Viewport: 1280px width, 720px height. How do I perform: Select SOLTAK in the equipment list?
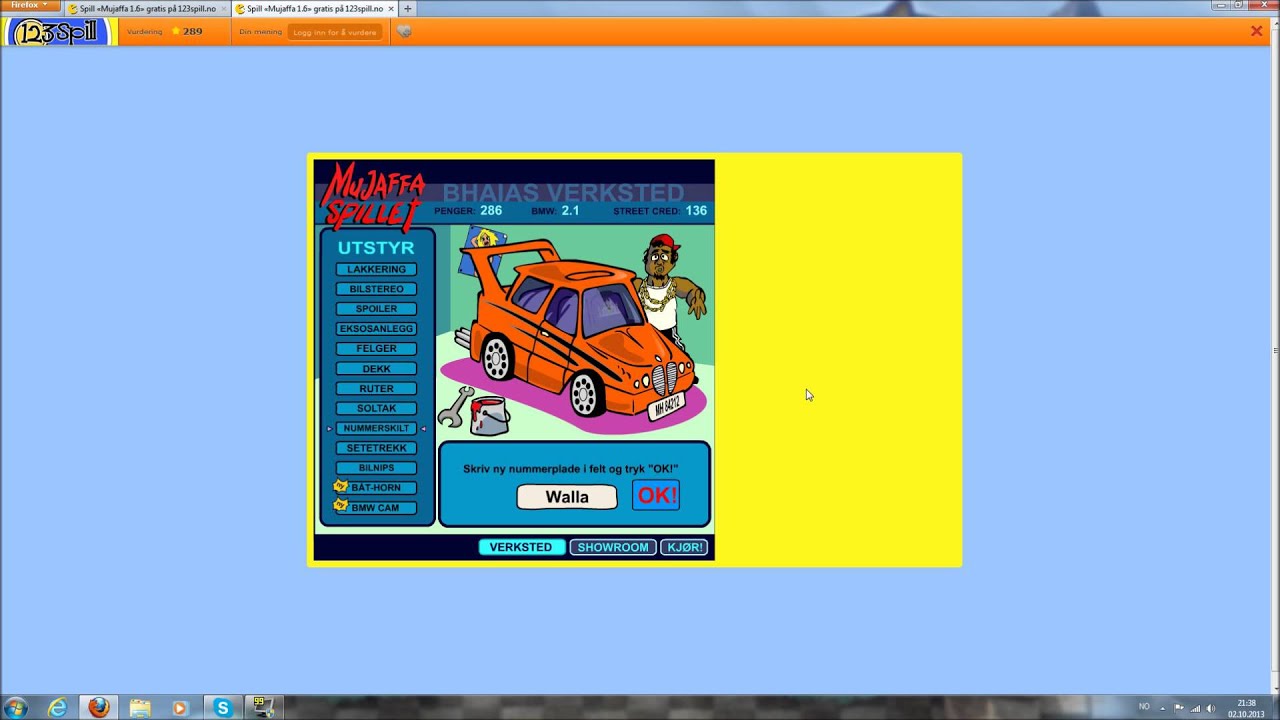376,408
